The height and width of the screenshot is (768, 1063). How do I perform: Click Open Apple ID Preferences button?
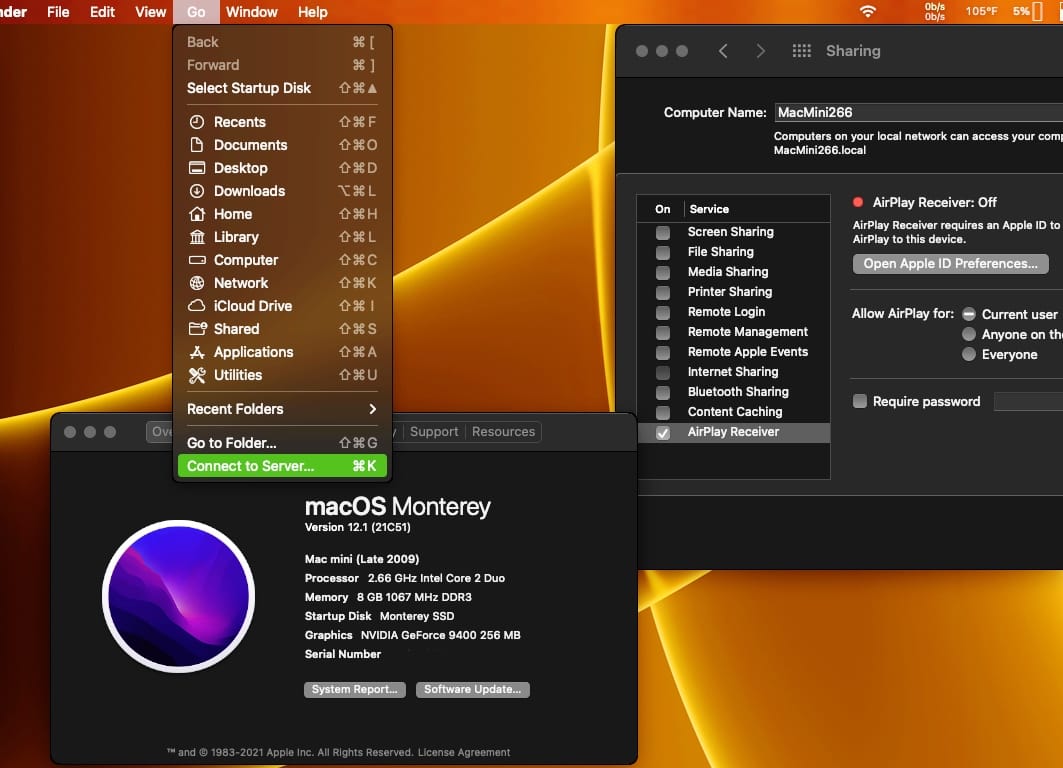[950, 264]
